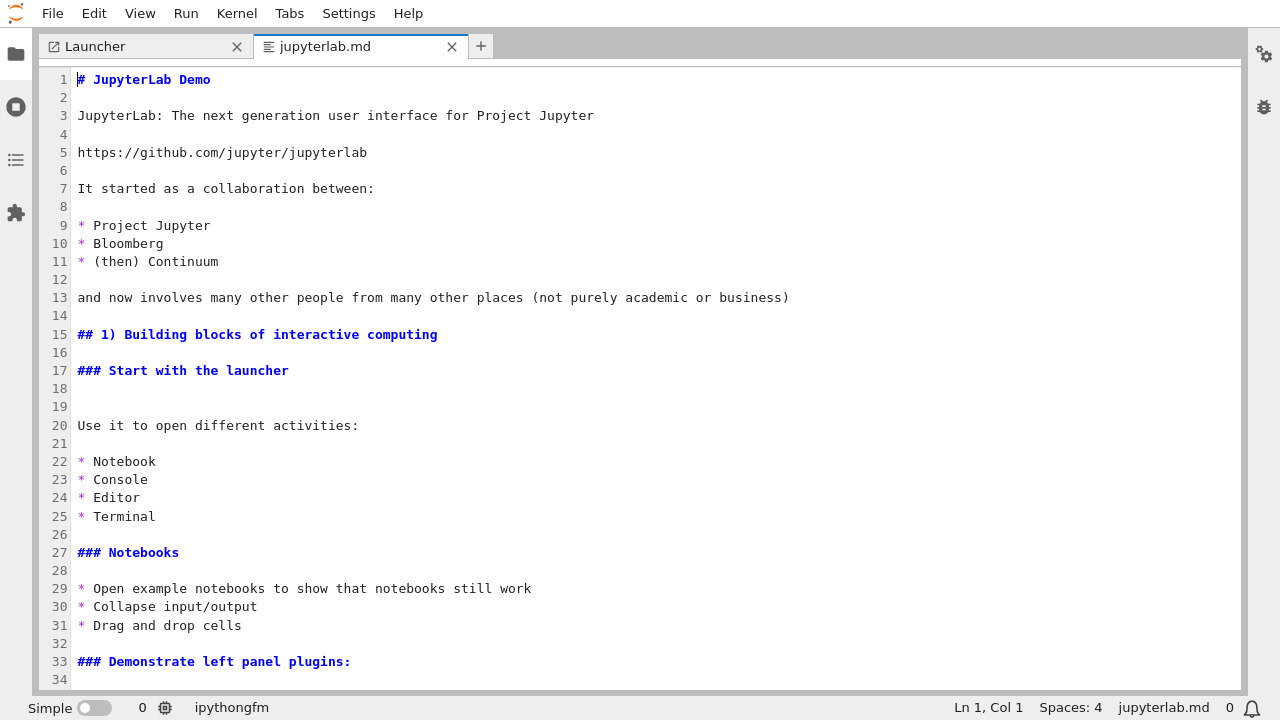
Task: Toggle Simple interface mode
Action: pos(95,707)
